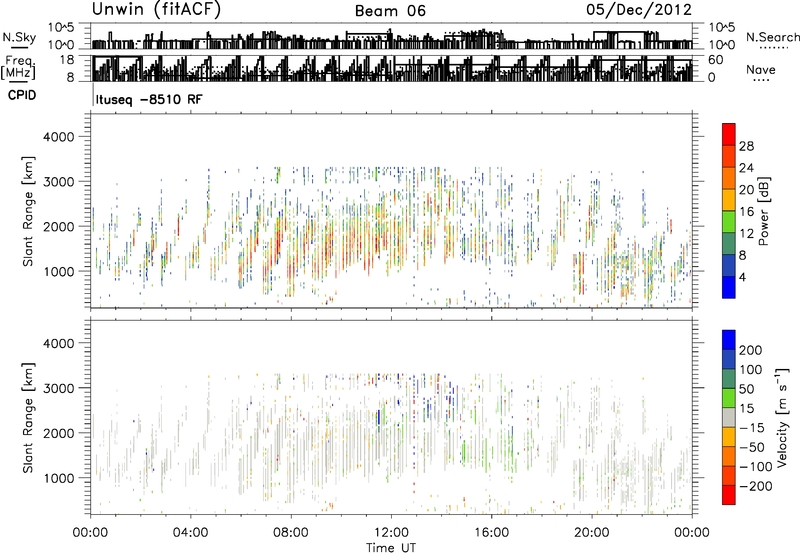The image size is (800, 554).
Task: Click inside the Power range-time plot
Action: tap(391, 211)
